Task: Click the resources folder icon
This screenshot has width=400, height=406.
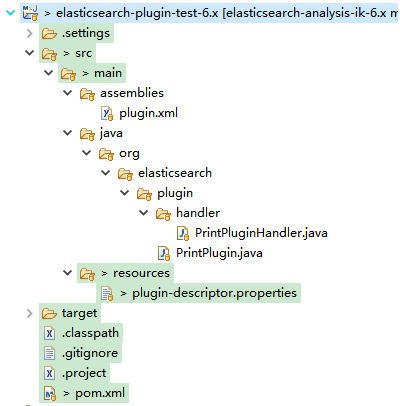Action: (87, 274)
